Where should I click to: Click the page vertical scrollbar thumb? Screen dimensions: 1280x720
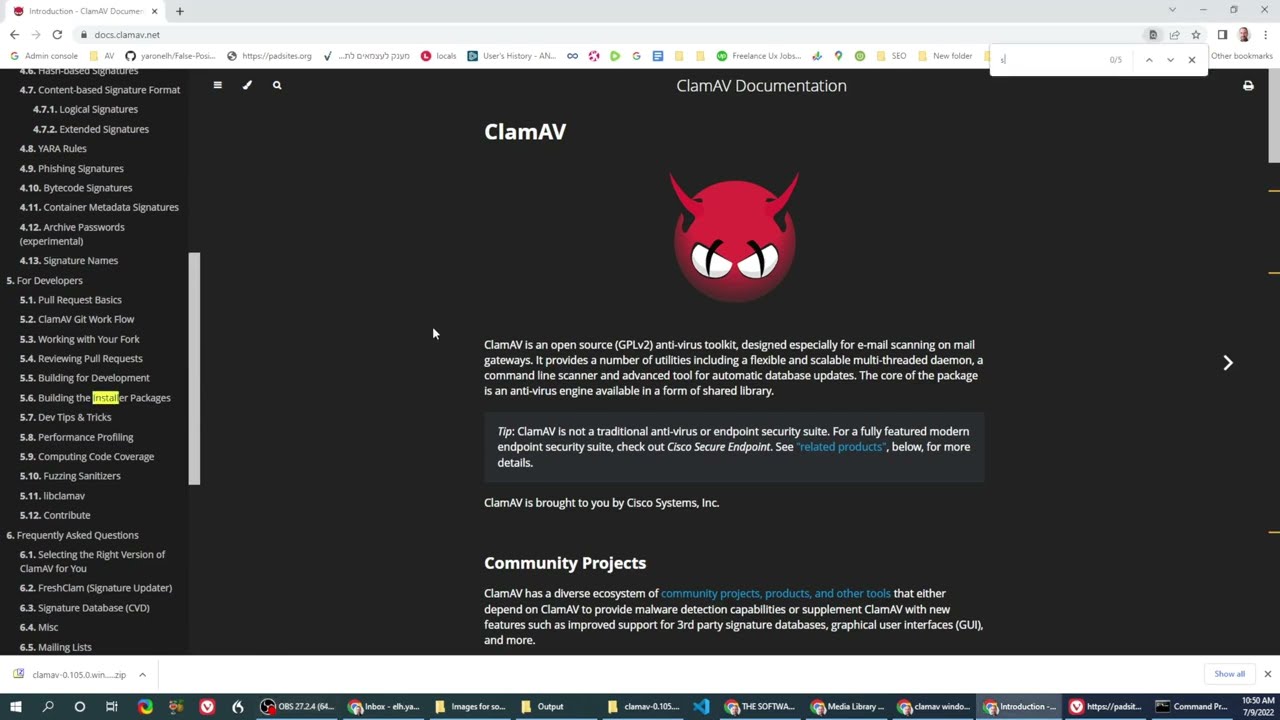click(x=1274, y=115)
